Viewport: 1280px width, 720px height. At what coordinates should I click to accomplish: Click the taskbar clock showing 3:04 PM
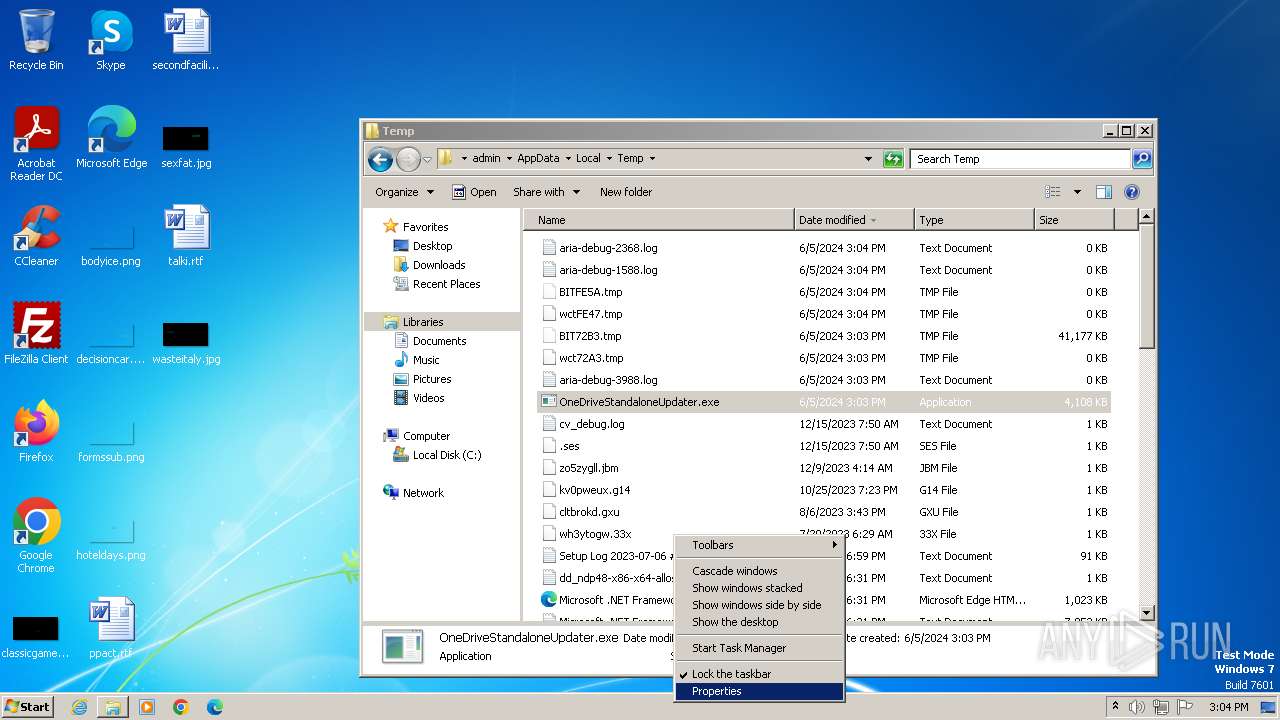click(x=1227, y=707)
